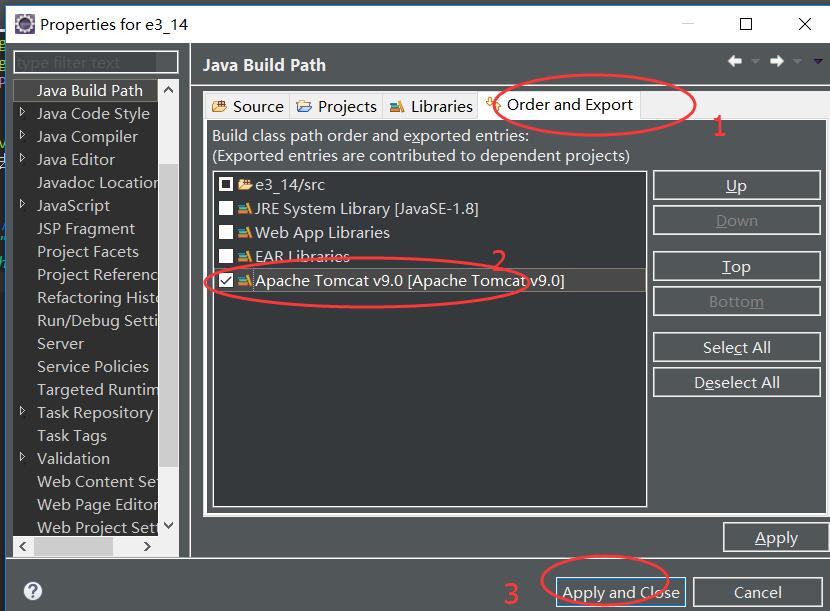The image size is (830, 611).
Task: Select JSP Fragment in the sidebar
Action: coord(86,229)
